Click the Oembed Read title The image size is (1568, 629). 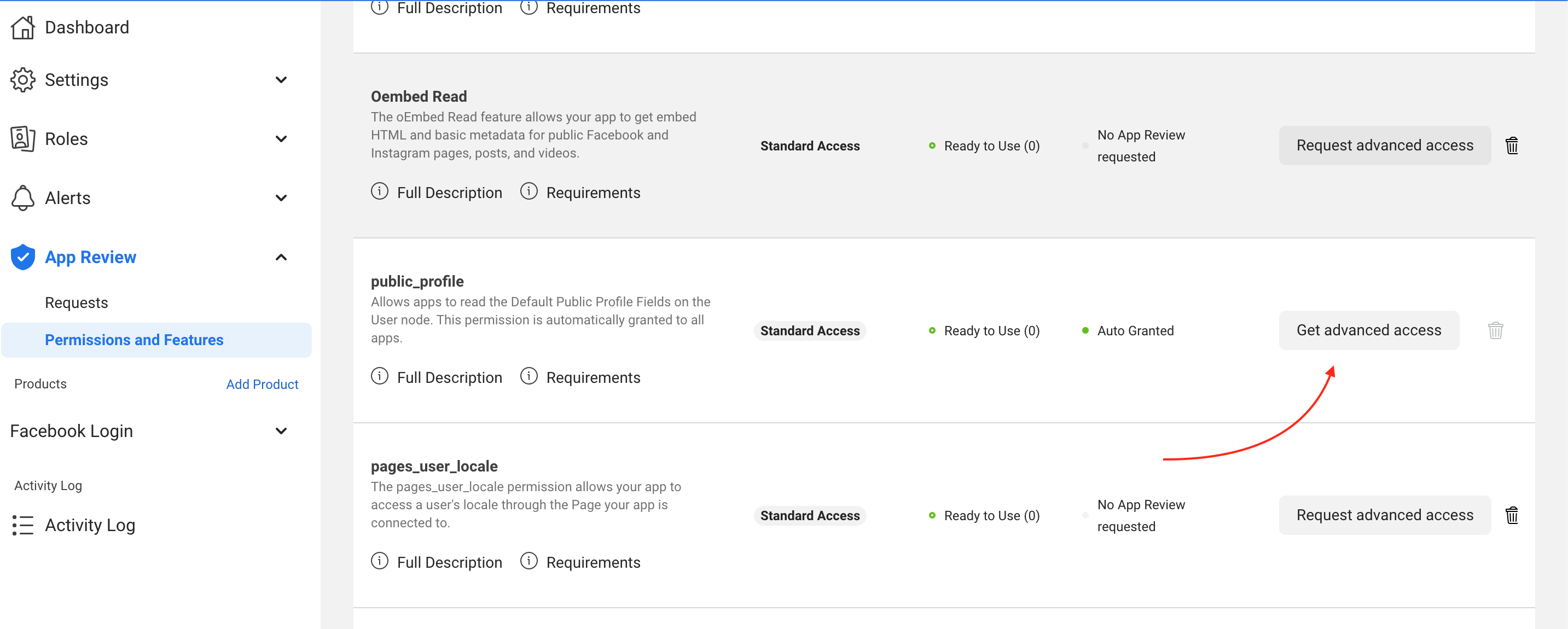tap(419, 96)
